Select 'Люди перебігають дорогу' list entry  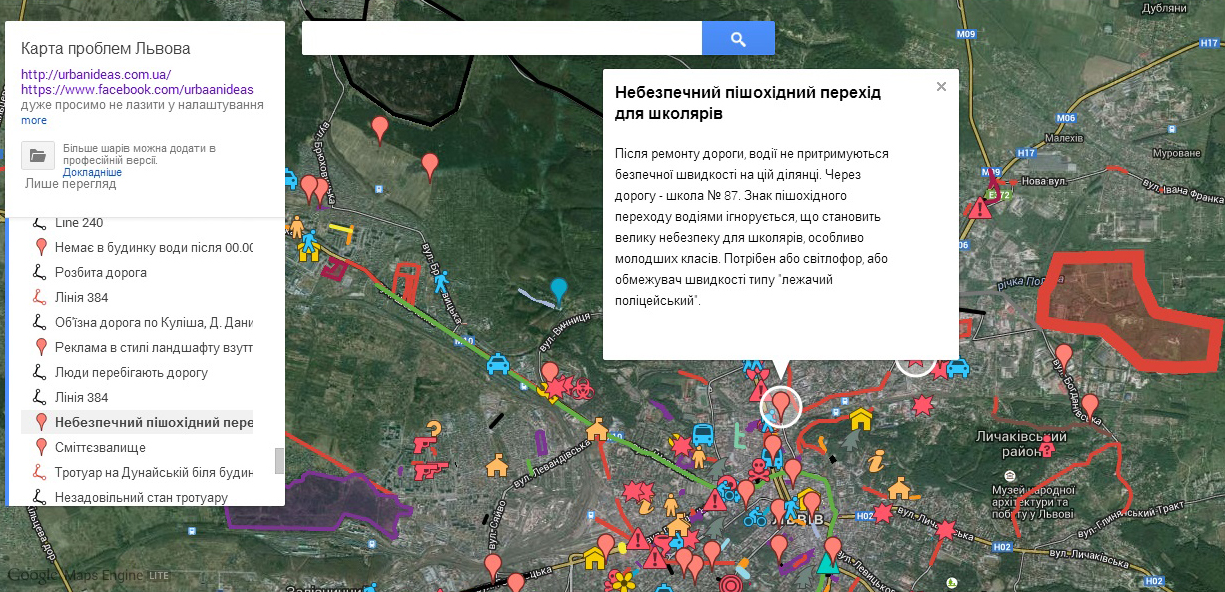click(x=131, y=372)
